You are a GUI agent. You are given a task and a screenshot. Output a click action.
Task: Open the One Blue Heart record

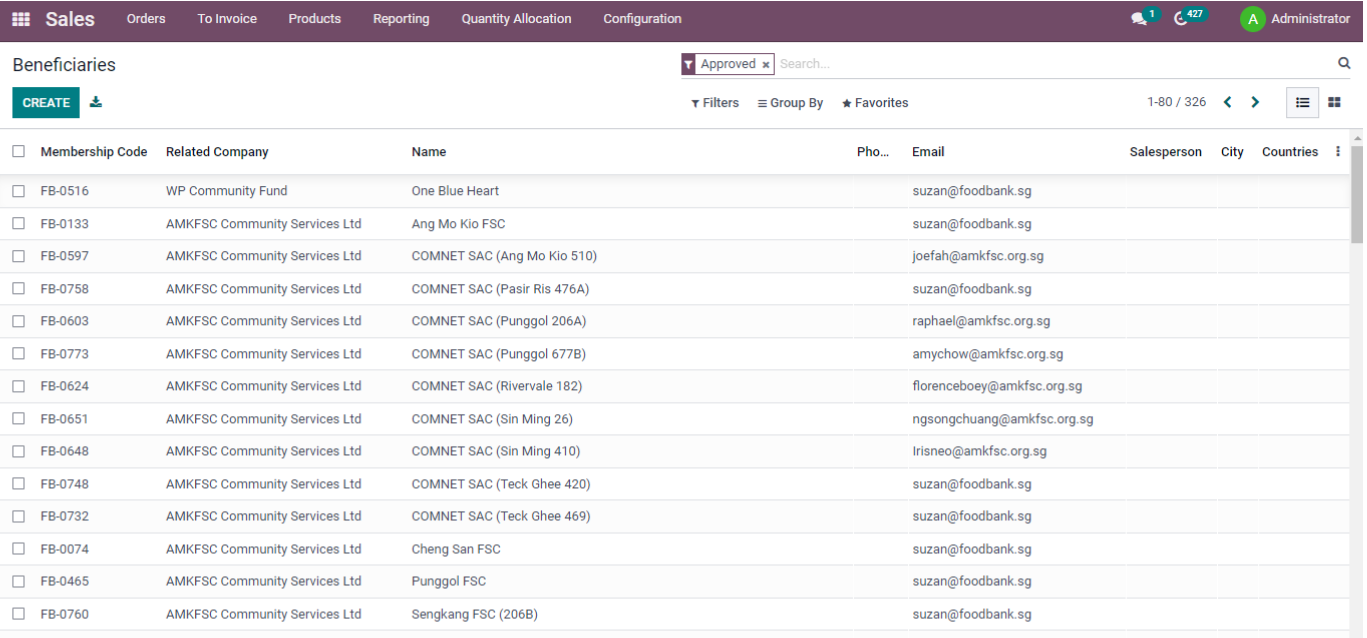coord(455,191)
